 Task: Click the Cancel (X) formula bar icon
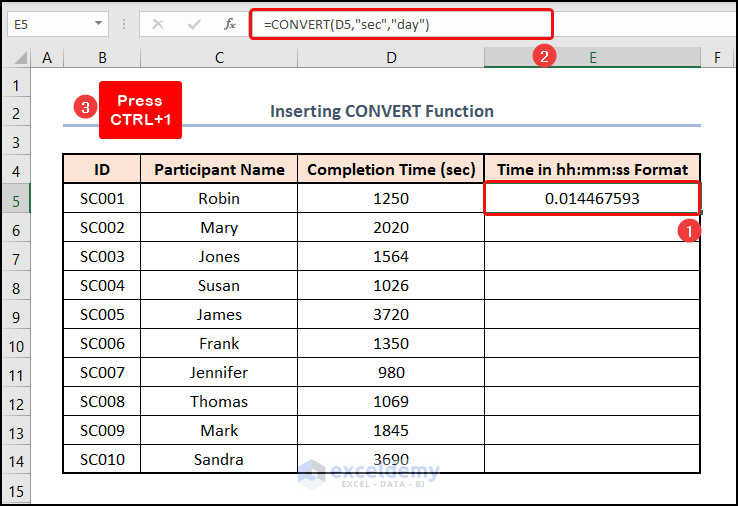coord(158,24)
